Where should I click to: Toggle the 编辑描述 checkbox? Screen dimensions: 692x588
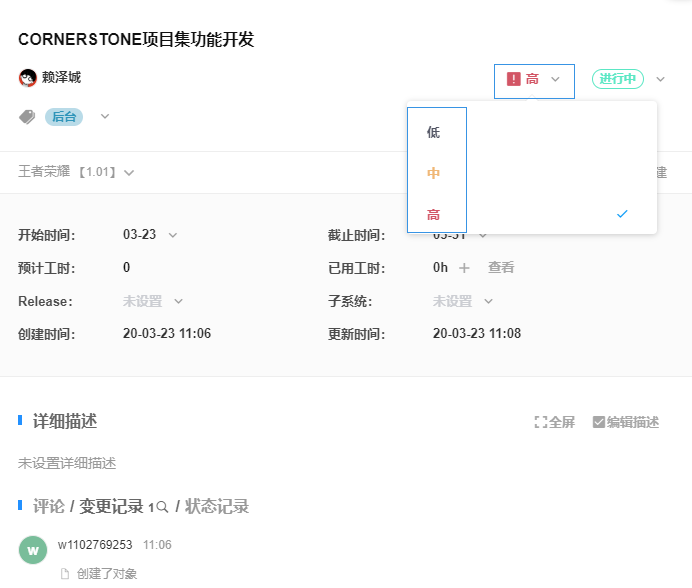598,422
